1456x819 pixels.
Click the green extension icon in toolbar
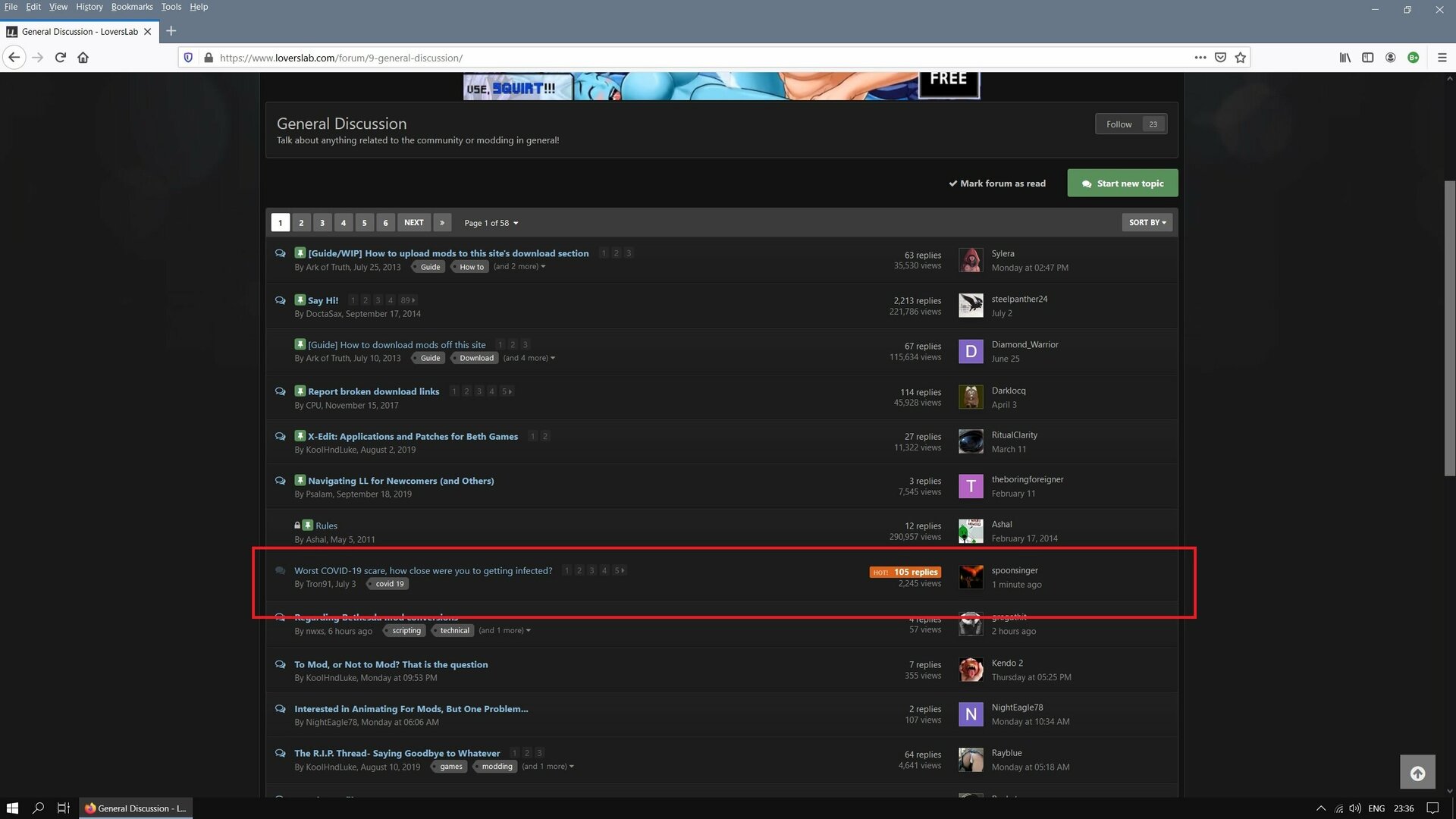1414,58
